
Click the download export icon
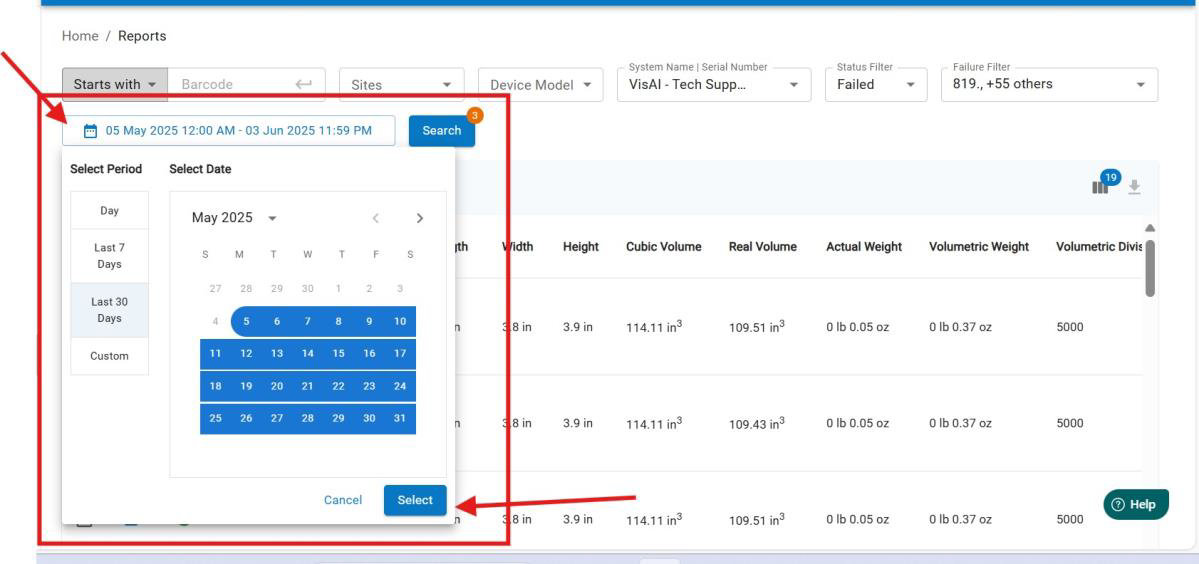point(1135,187)
